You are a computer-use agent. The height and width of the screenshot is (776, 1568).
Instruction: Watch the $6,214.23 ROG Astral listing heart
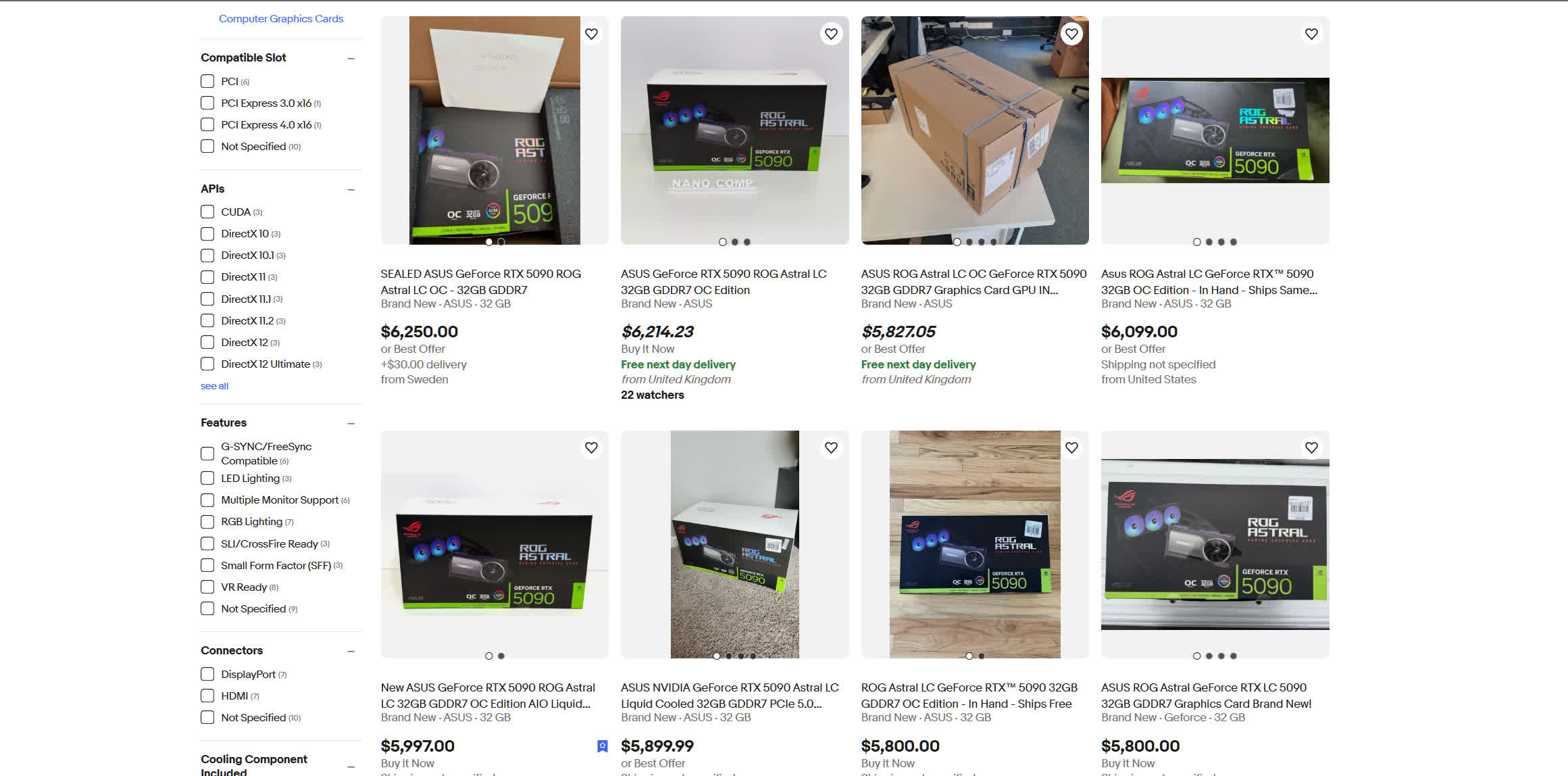tap(831, 34)
